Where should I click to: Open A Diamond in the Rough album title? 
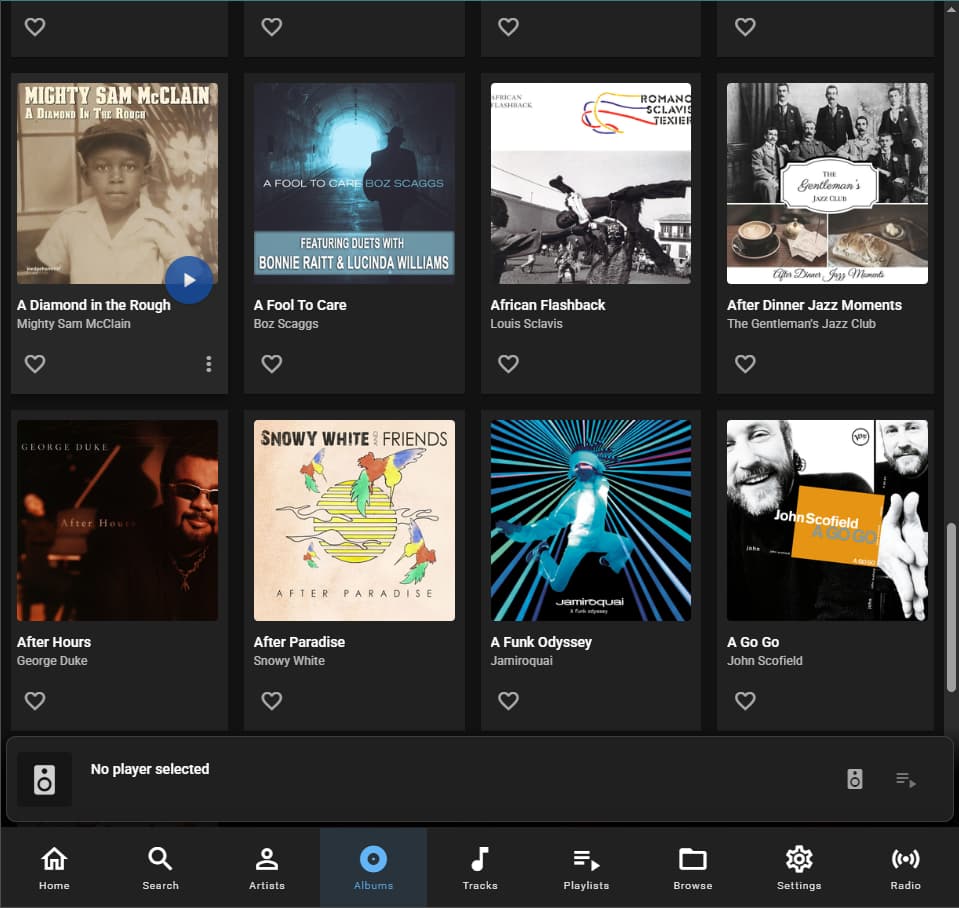94,305
